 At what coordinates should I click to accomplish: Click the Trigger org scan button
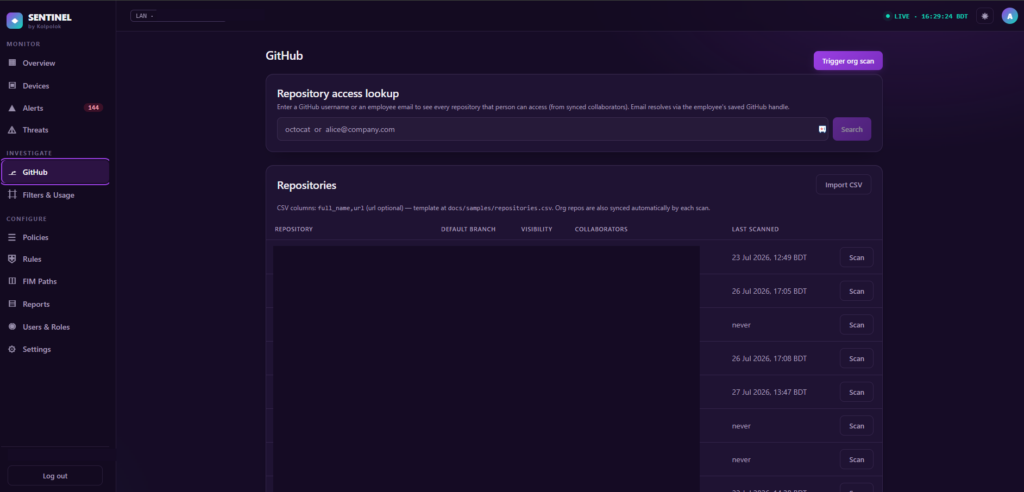pos(848,61)
